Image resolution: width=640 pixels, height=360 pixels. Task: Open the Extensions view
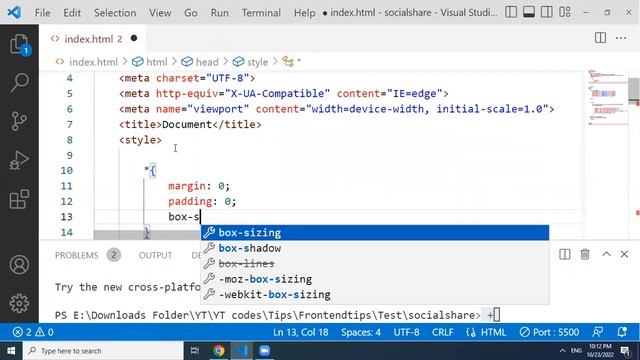tap(19, 199)
